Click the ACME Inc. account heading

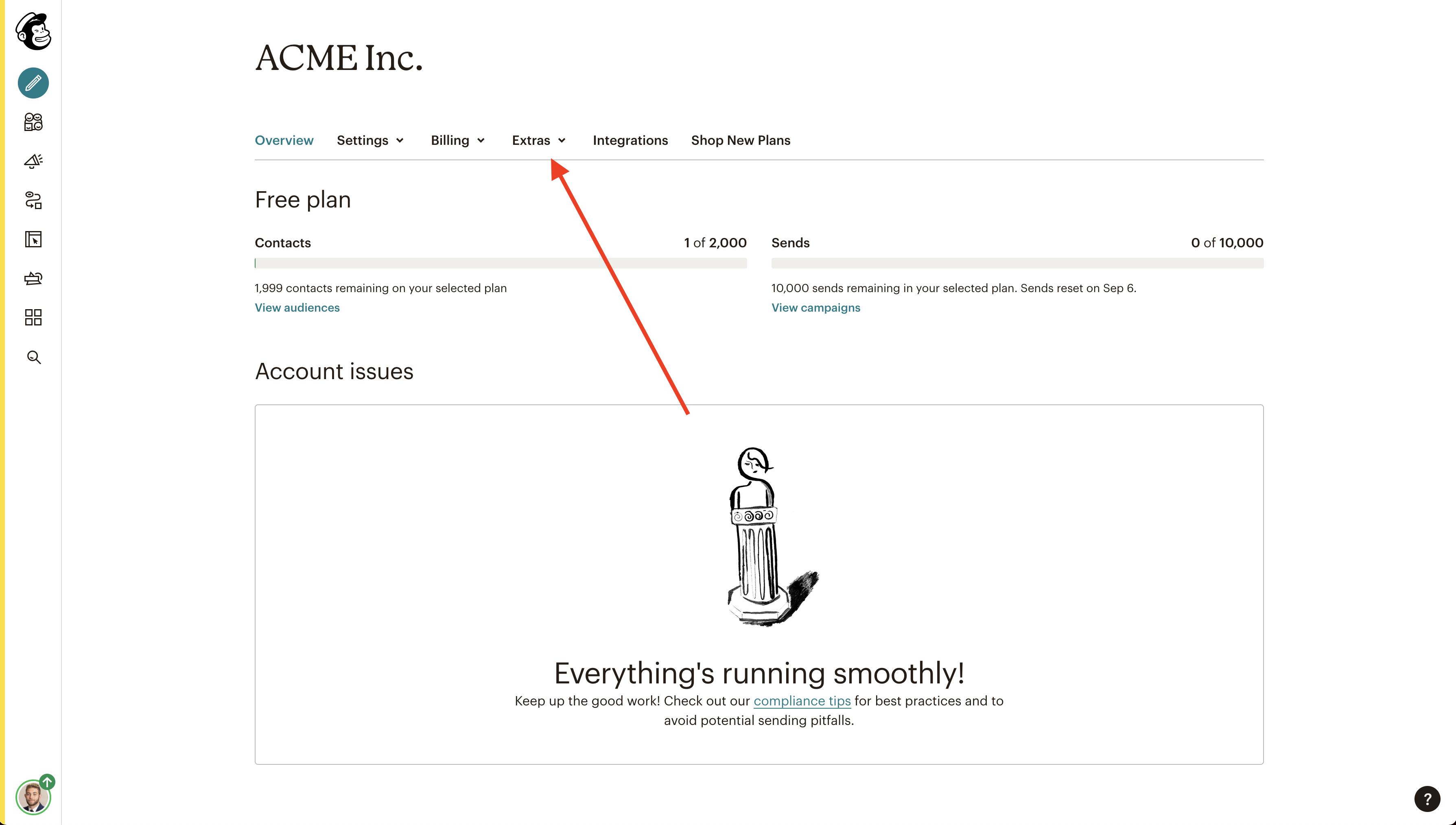tap(339, 58)
